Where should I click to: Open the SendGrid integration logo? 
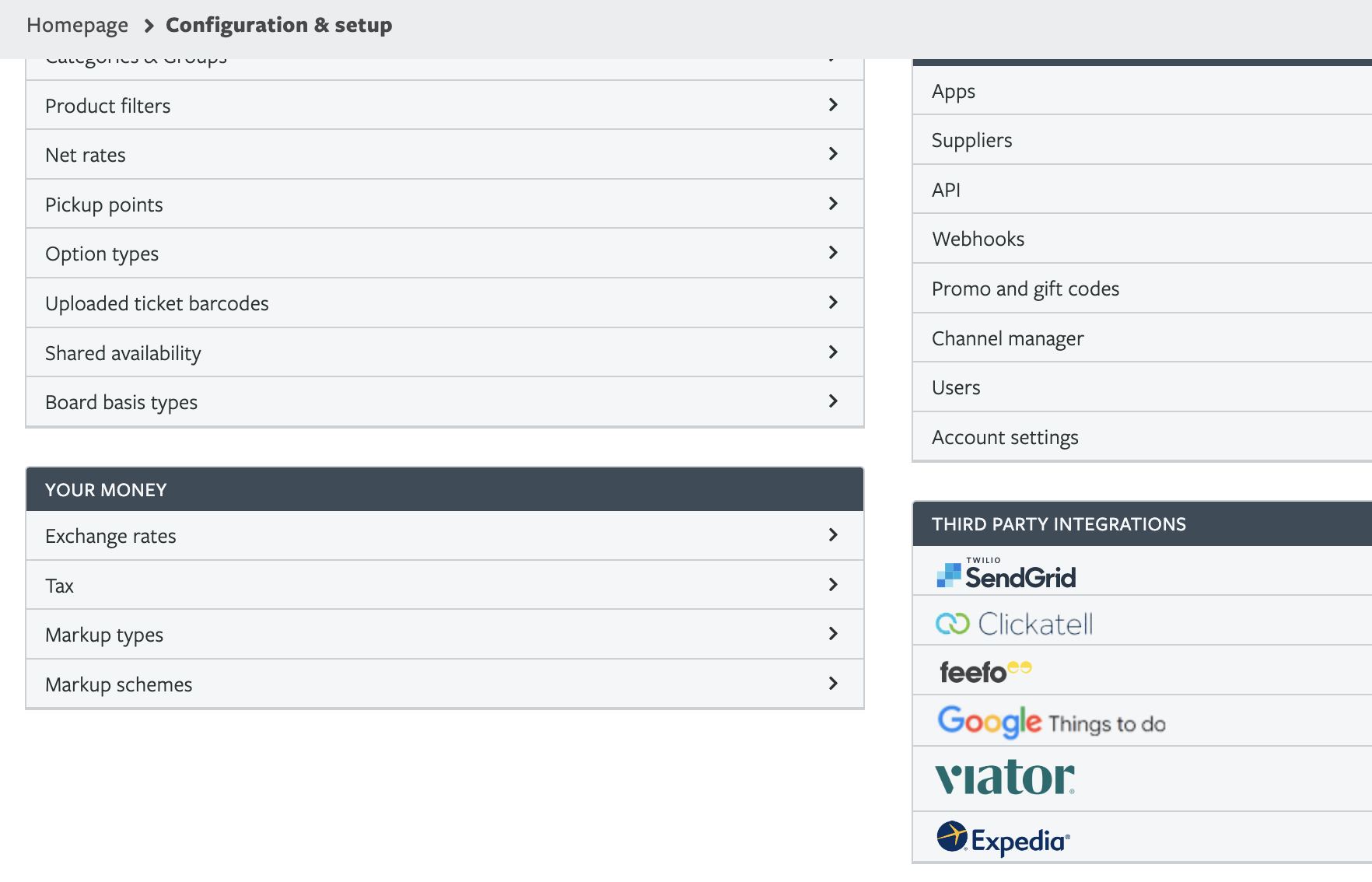click(1006, 574)
